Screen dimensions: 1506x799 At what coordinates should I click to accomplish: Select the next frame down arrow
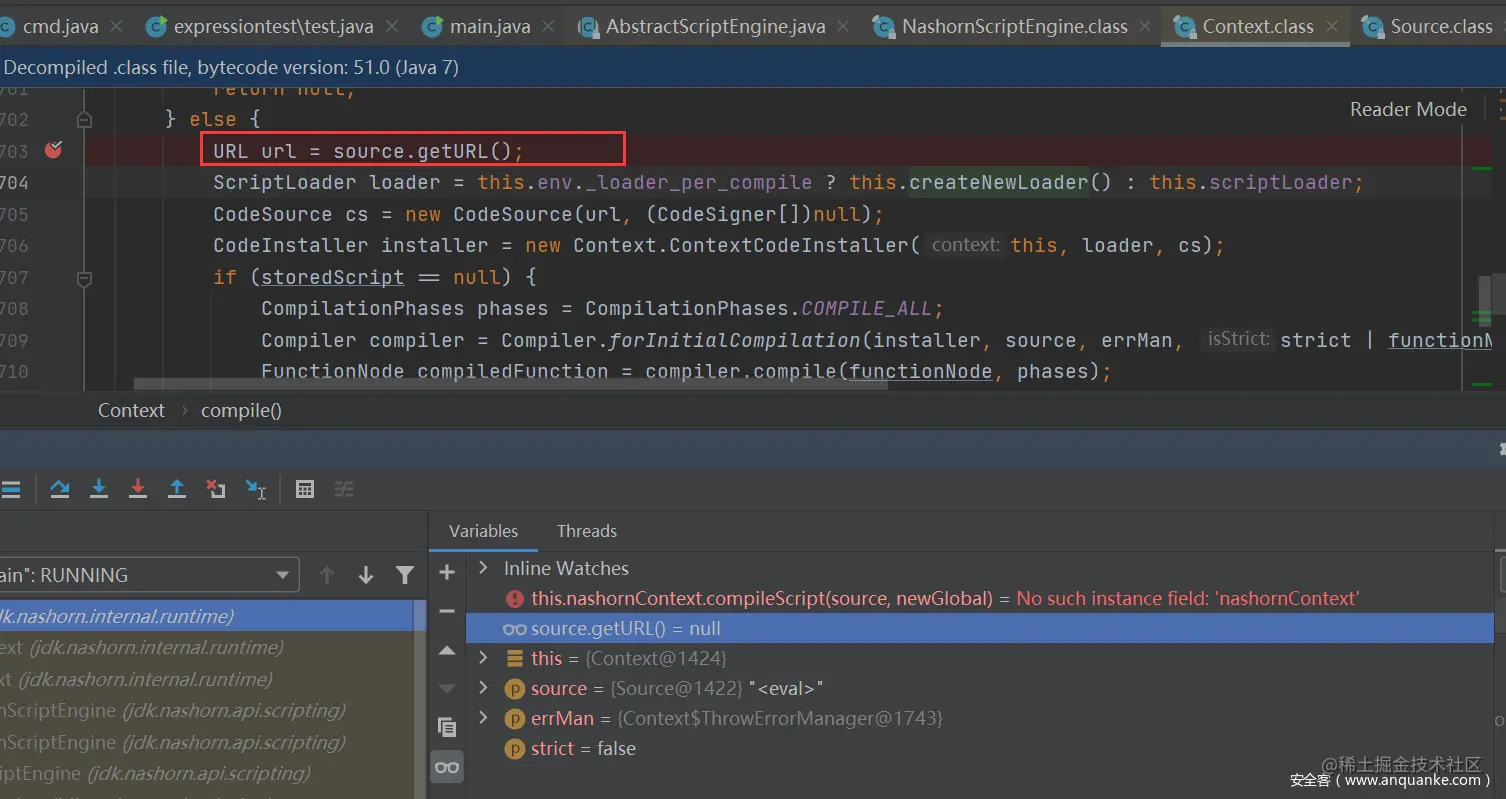click(366, 575)
